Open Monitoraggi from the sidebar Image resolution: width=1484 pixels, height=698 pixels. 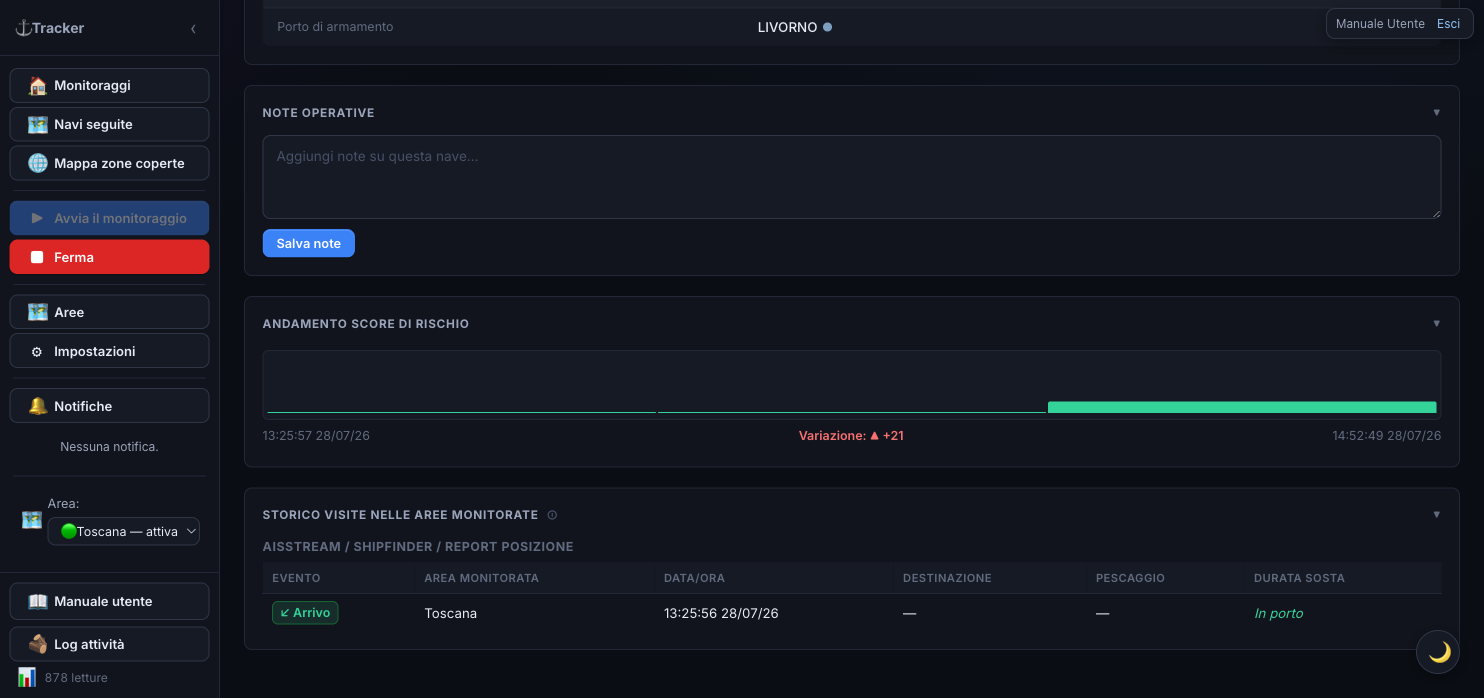point(109,85)
